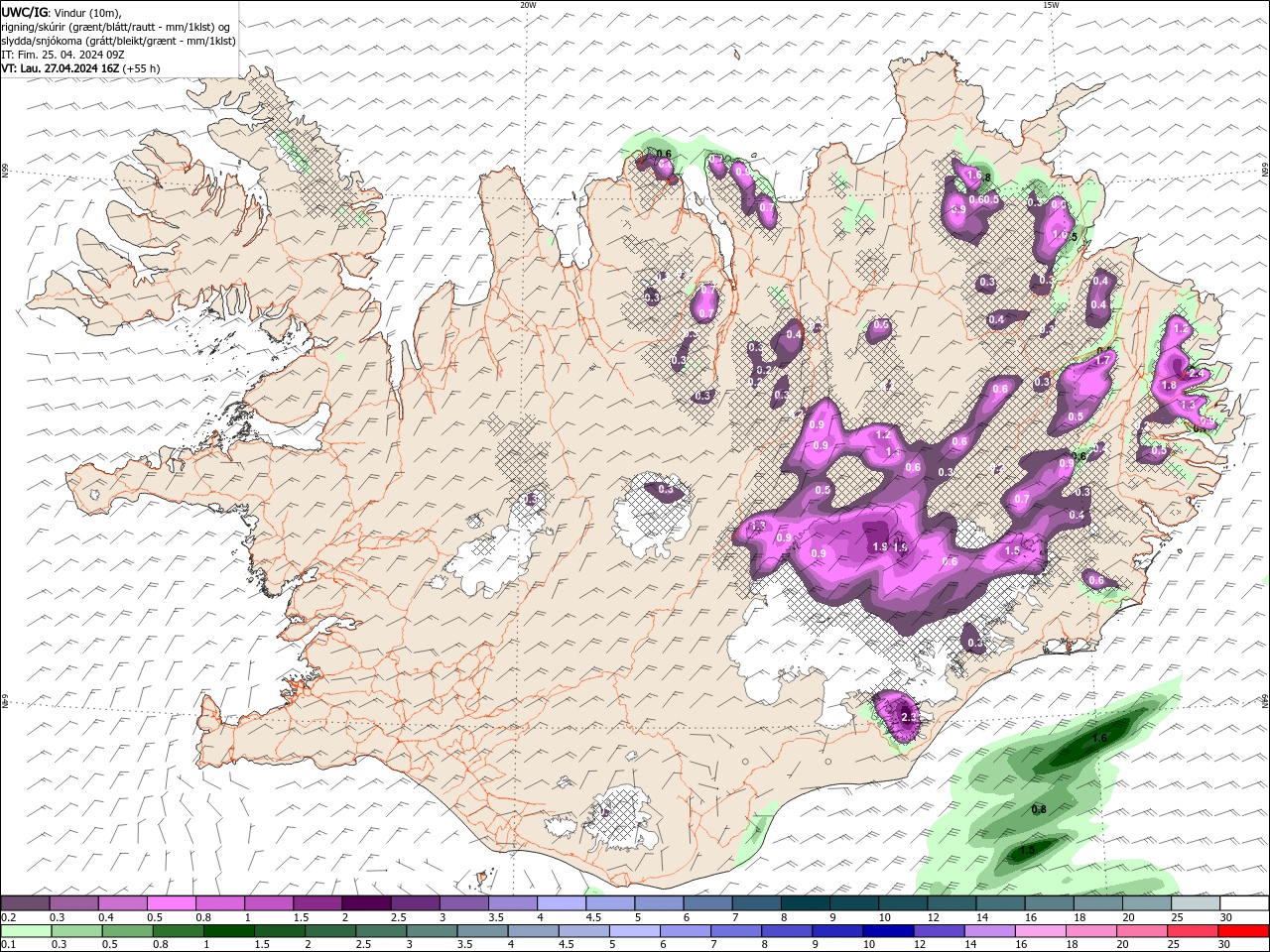Click the 0.5 bright pink snow legend swatch
This screenshot has width=1270, height=952.
(x=172, y=903)
